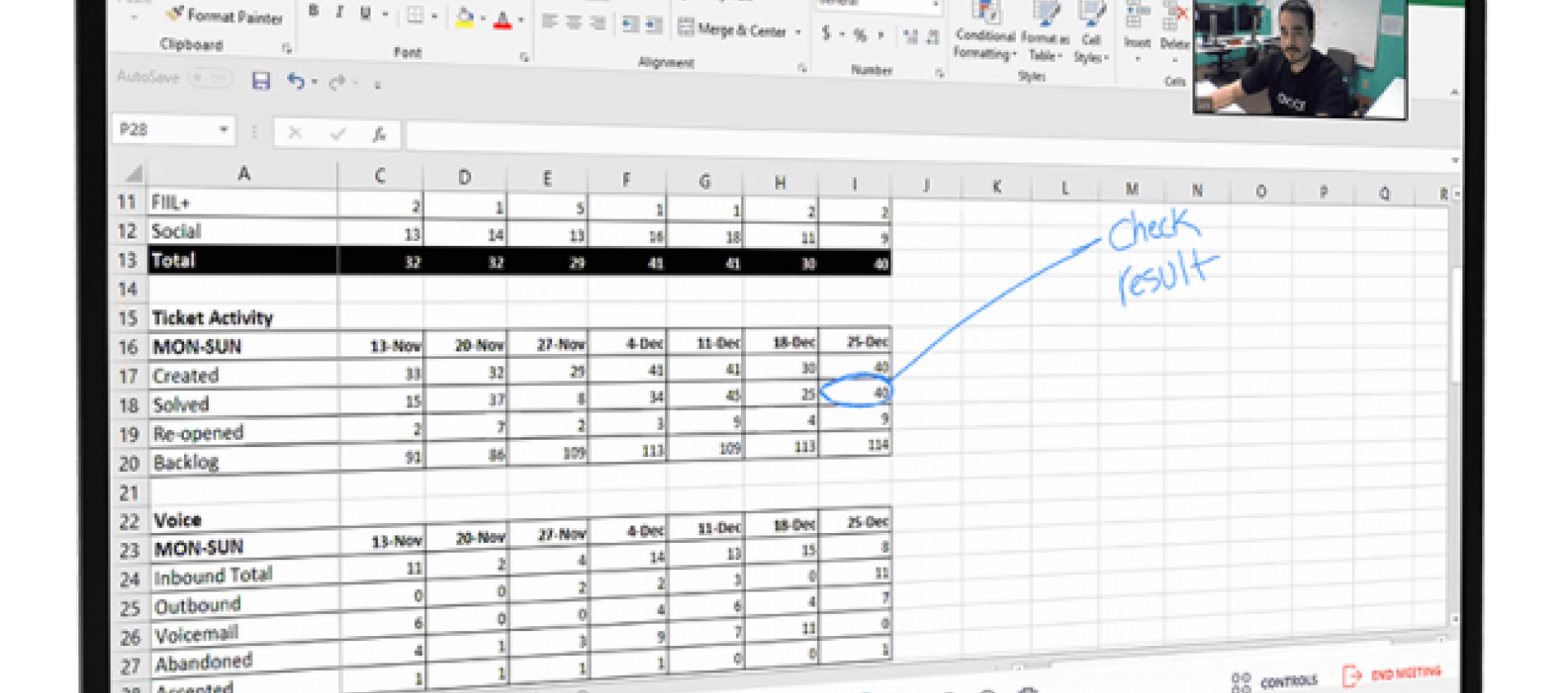Open the Insert Function dialog
This screenshot has height=693, width=1568.
[x=380, y=134]
